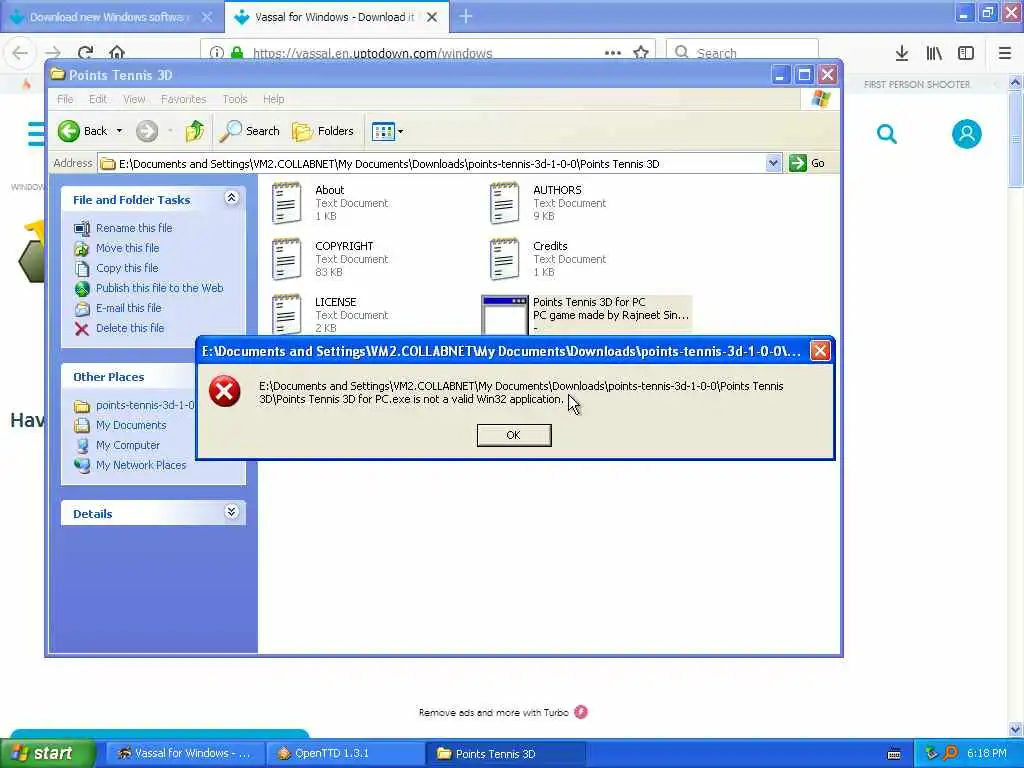
Task: Close the Win32 error dialog with X
Action: pyautogui.click(x=820, y=351)
